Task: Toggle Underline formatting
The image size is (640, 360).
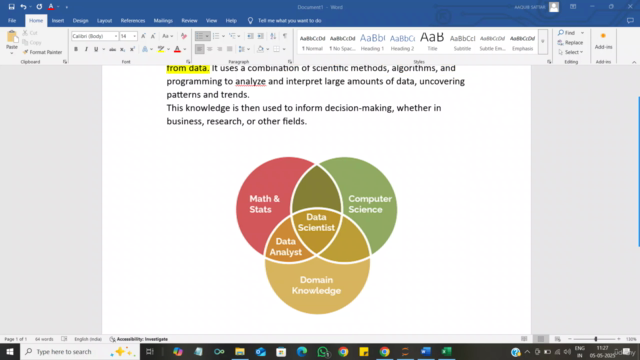Action: [x=96, y=49]
